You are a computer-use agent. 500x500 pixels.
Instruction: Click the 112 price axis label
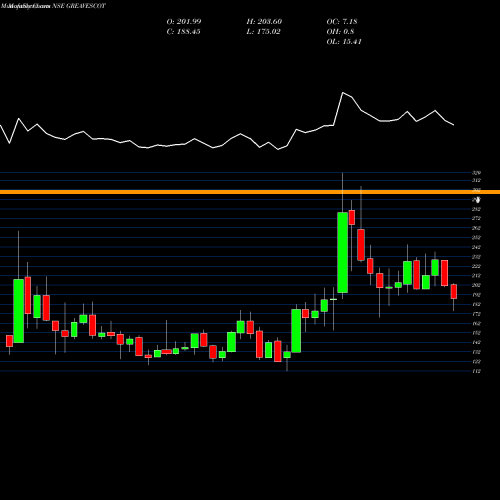pyautogui.click(x=476, y=371)
